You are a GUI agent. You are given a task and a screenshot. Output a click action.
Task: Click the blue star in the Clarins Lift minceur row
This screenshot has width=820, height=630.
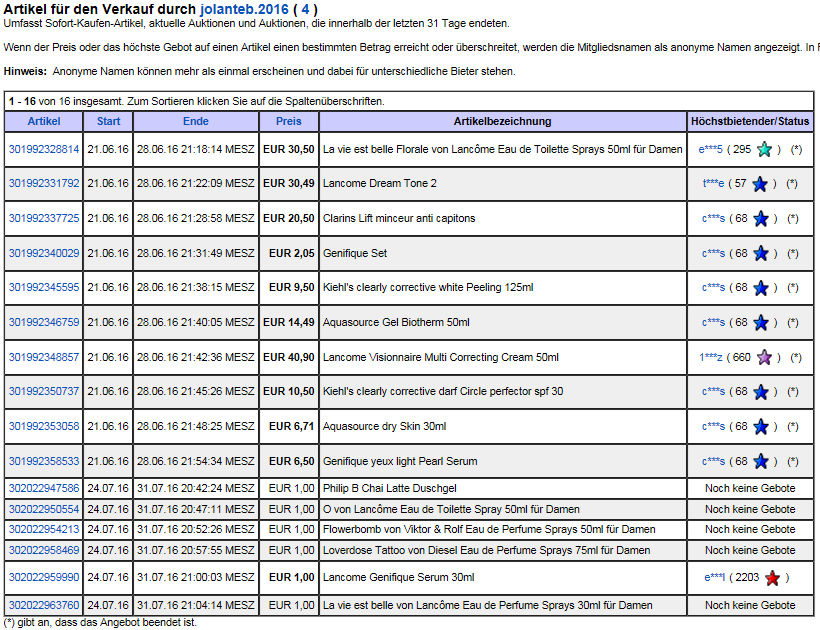[760, 219]
